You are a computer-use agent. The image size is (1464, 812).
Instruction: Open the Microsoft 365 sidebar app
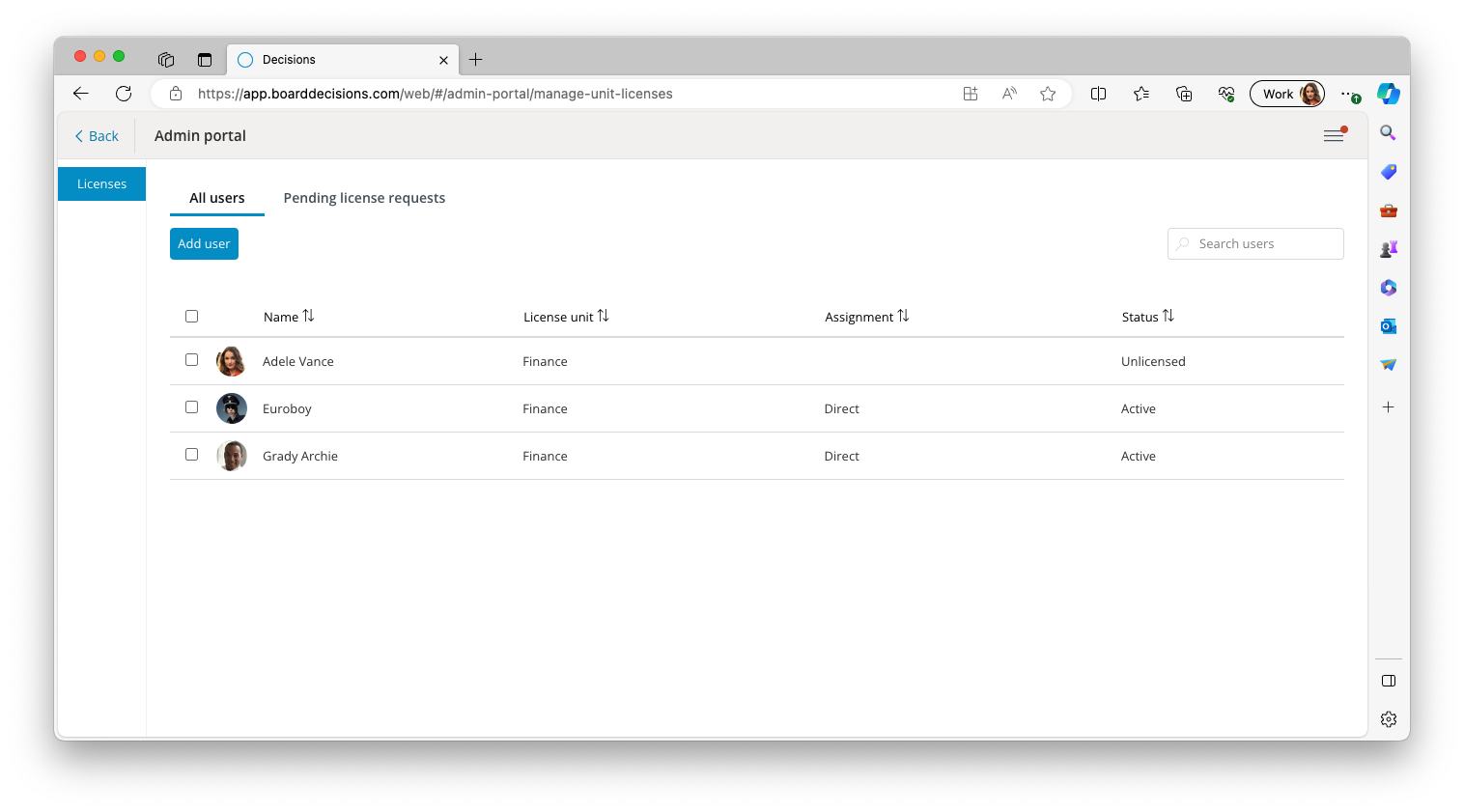(x=1388, y=287)
